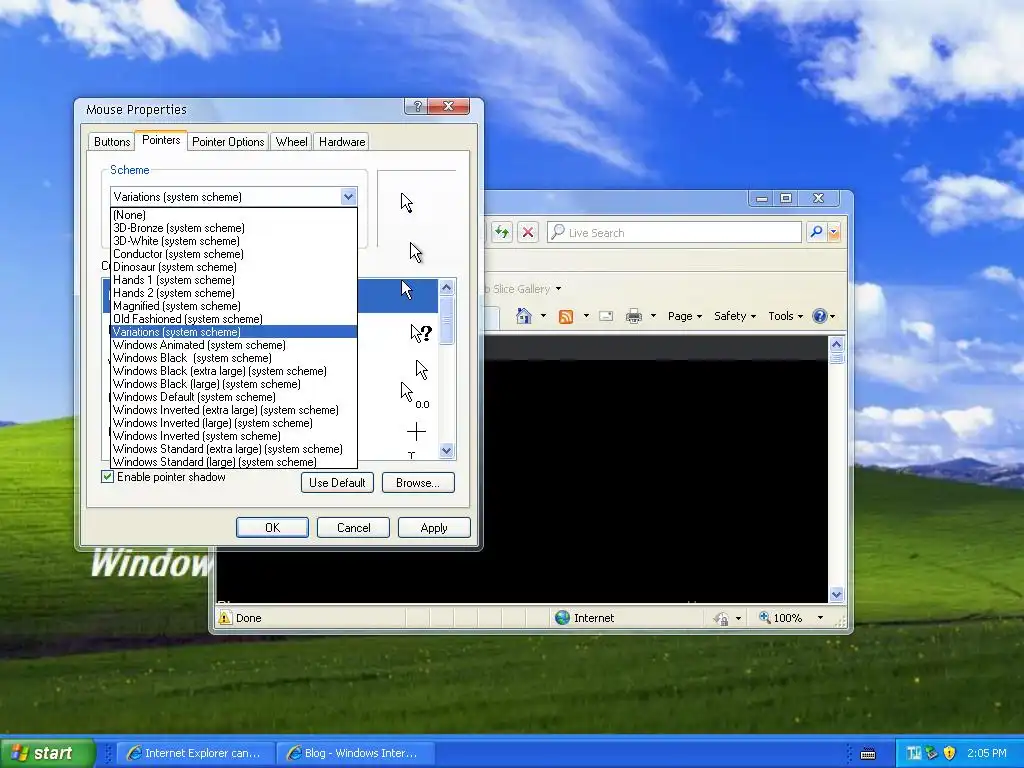This screenshot has height=768, width=1024.
Task: Select 3D-Bronze (system scheme)
Action: point(234,228)
